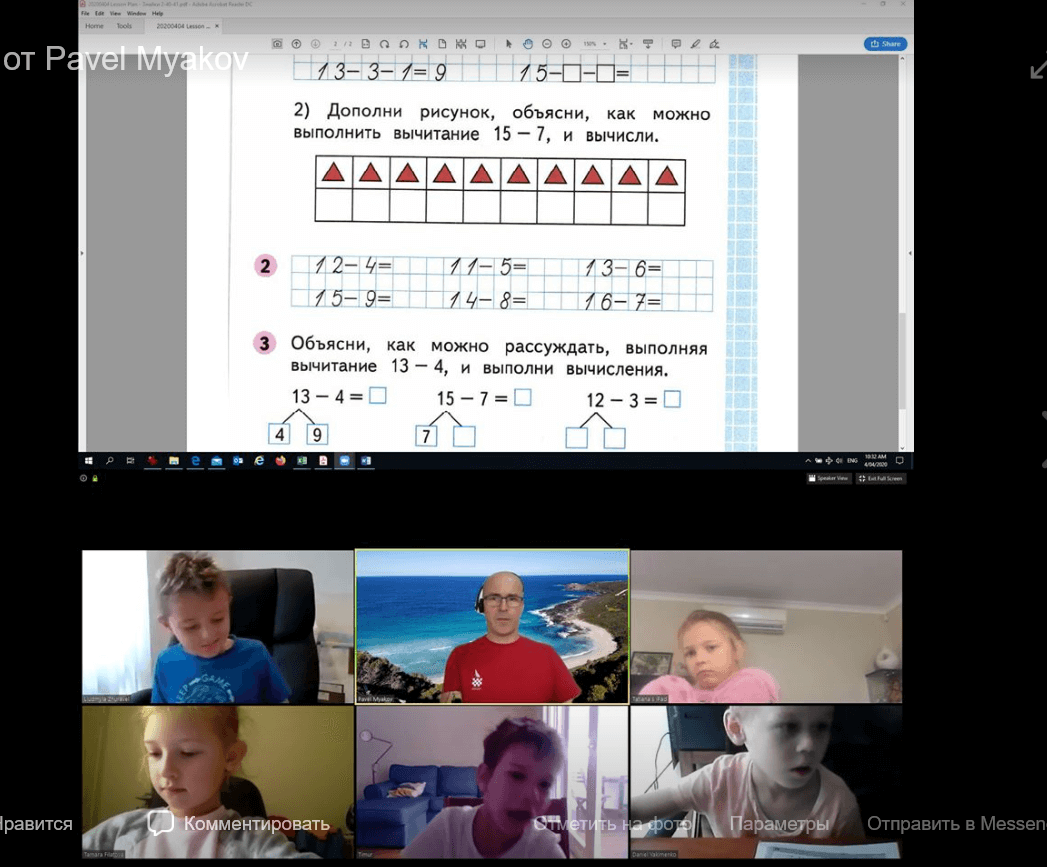Expand the page fit options dropdown

tap(626, 44)
